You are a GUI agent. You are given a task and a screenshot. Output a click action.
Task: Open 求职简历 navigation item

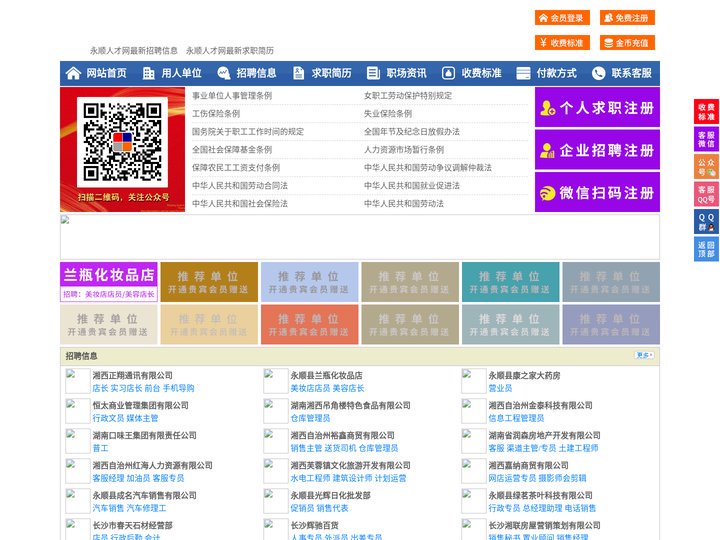[332, 73]
